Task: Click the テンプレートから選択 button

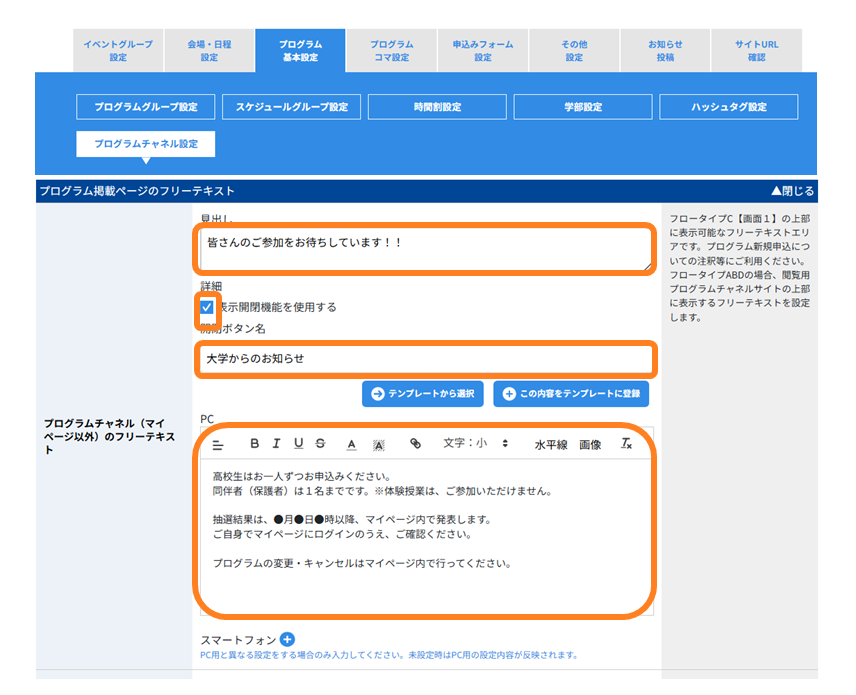Action: [x=423, y=394]
